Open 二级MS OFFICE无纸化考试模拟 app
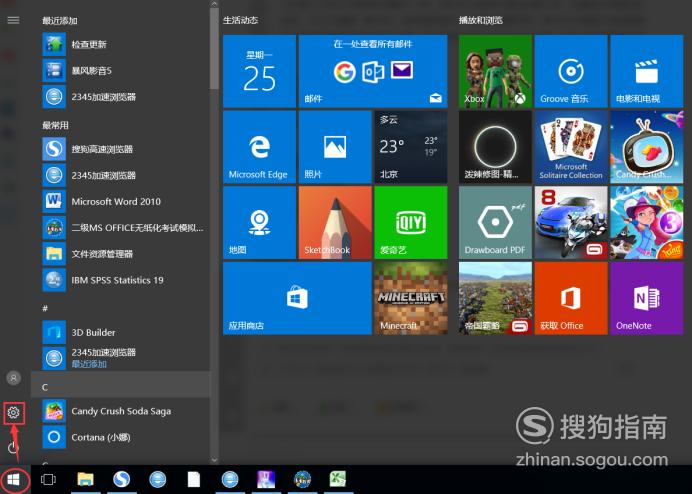Screen dimensions: 692x494 pos(120,228)
